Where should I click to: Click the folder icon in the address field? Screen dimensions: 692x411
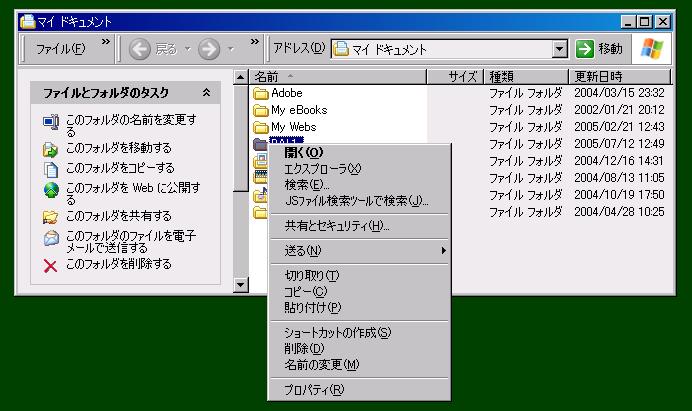340,49
